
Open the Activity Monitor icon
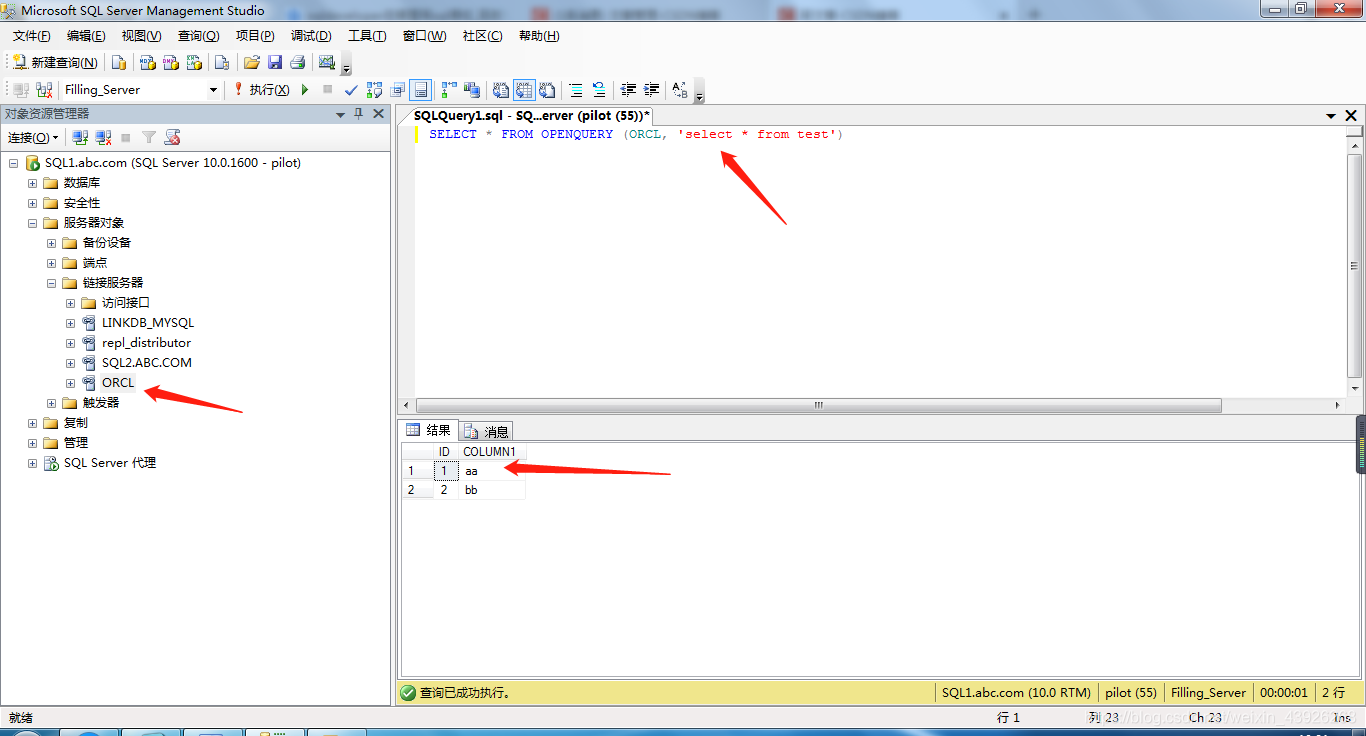(x=327, y=62)
